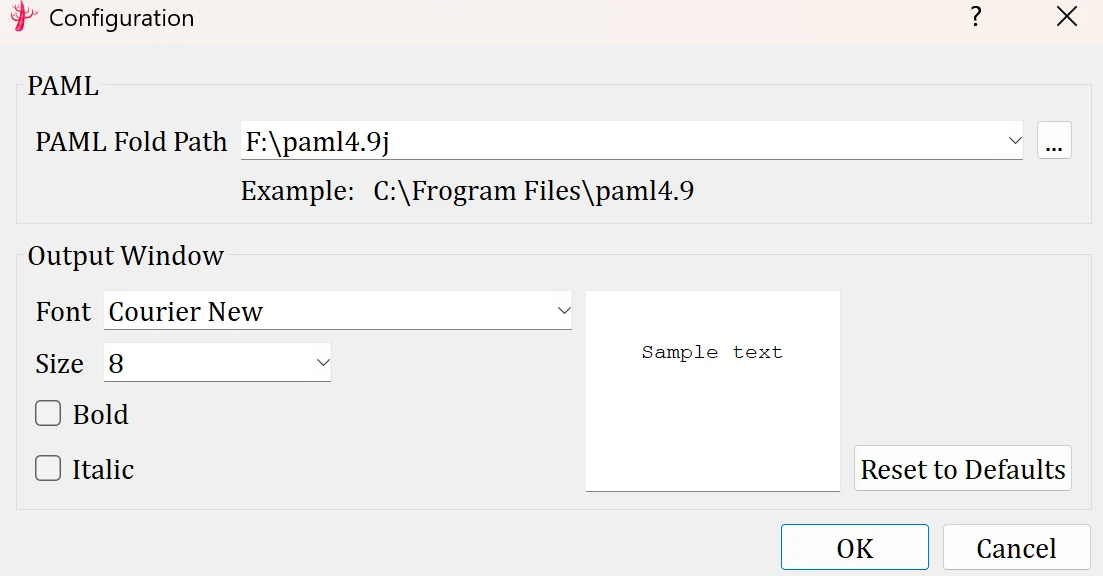The width and height of the screenshot is (1103, 576).
Task: Expand the Font dropdown arrow
Action: (x=562, y=311)
